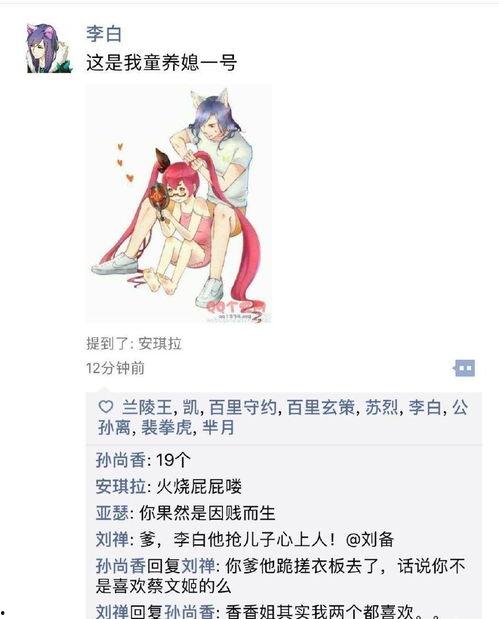499x619 pixels.
Task: Reply to 孙尚香's comment '19个'
Action: [143, 460]
